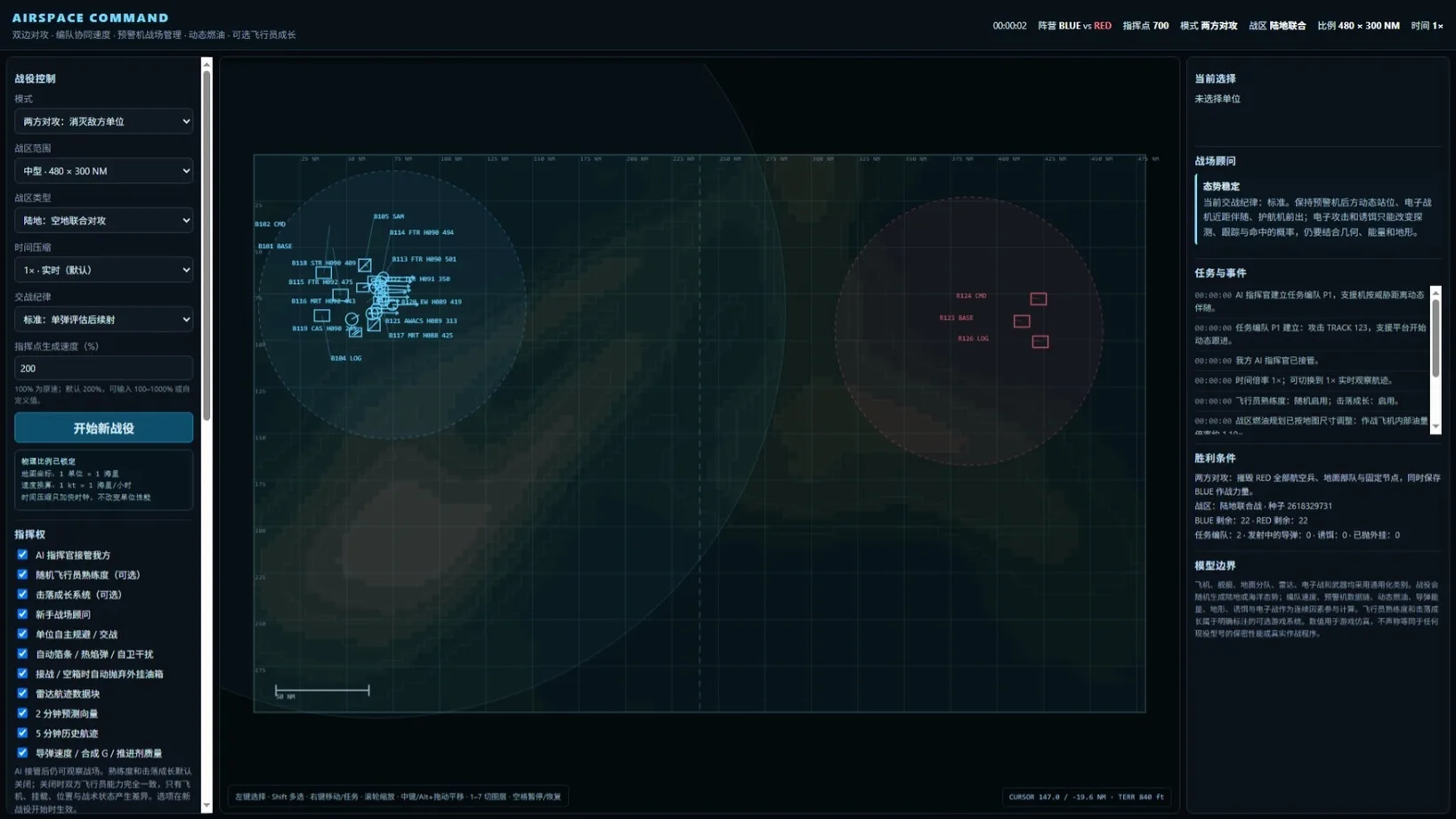Click the 战区 陆地联合 status text
Viewport: 1456px width, 819px height.
[1277, 26]
